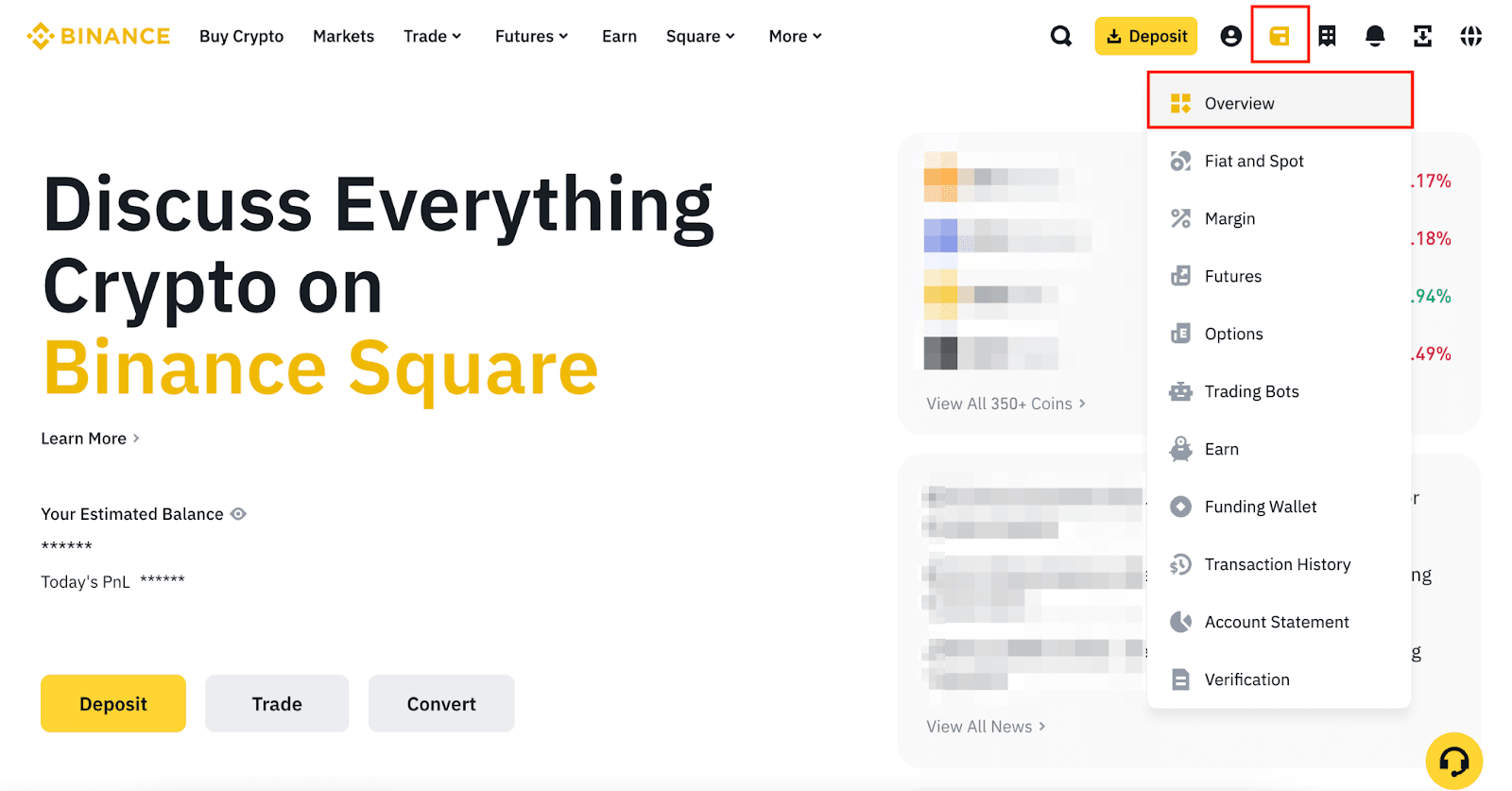Expand the Square dropdown menu
This screenshot has width=1512, height=791.
click(700, 36)
